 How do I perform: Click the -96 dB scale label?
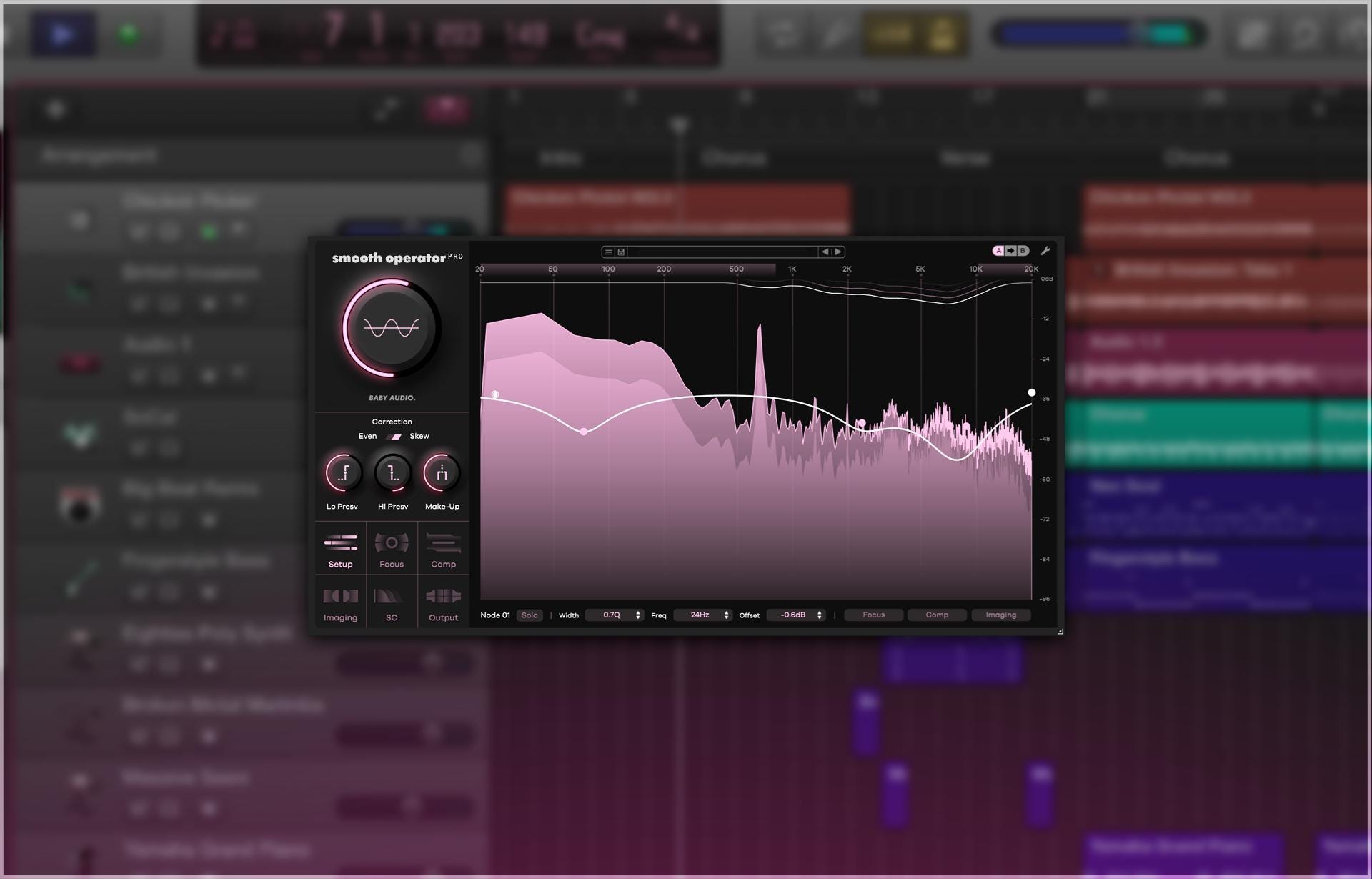1045,599
